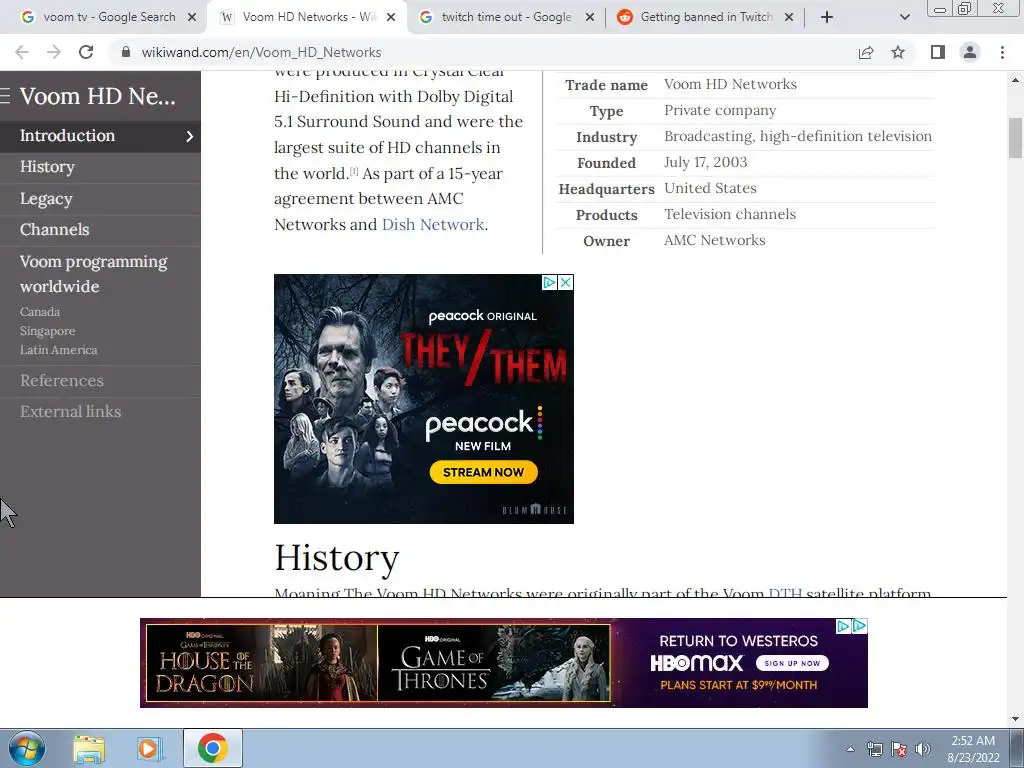
Task: Click 'AMC Networks' owner value
Action: click(x=714, y=240)
